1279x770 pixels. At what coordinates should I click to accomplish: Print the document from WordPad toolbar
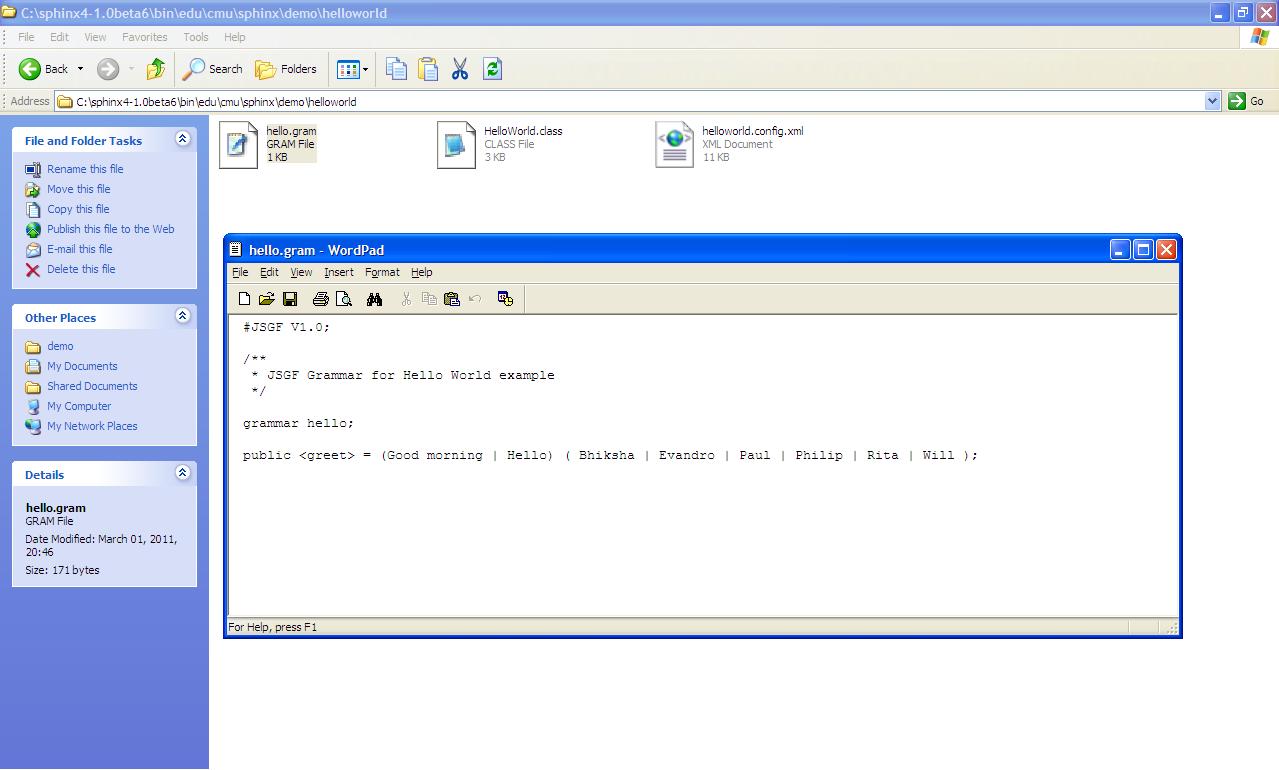(x=321, y=299)
